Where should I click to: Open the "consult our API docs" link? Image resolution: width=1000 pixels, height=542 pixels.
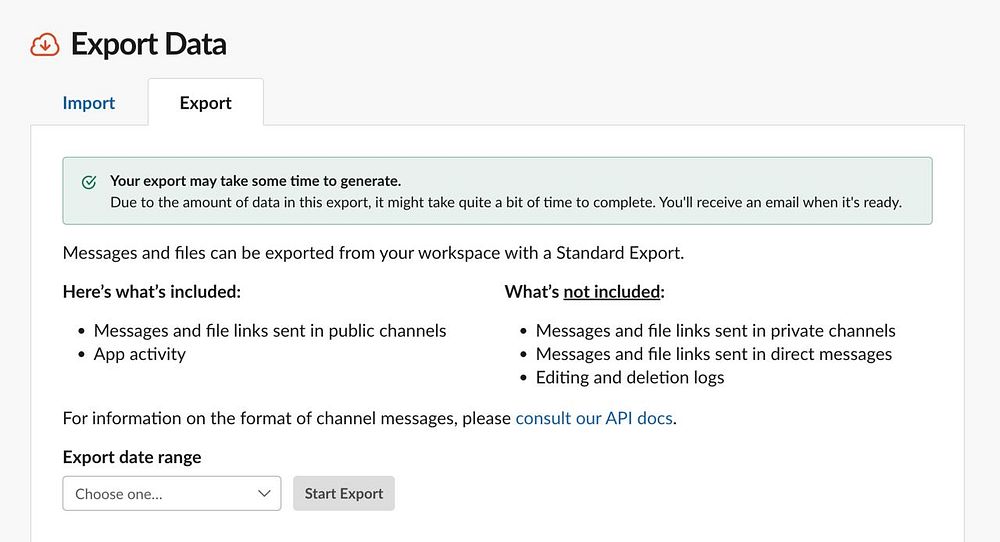pos(594,418)
